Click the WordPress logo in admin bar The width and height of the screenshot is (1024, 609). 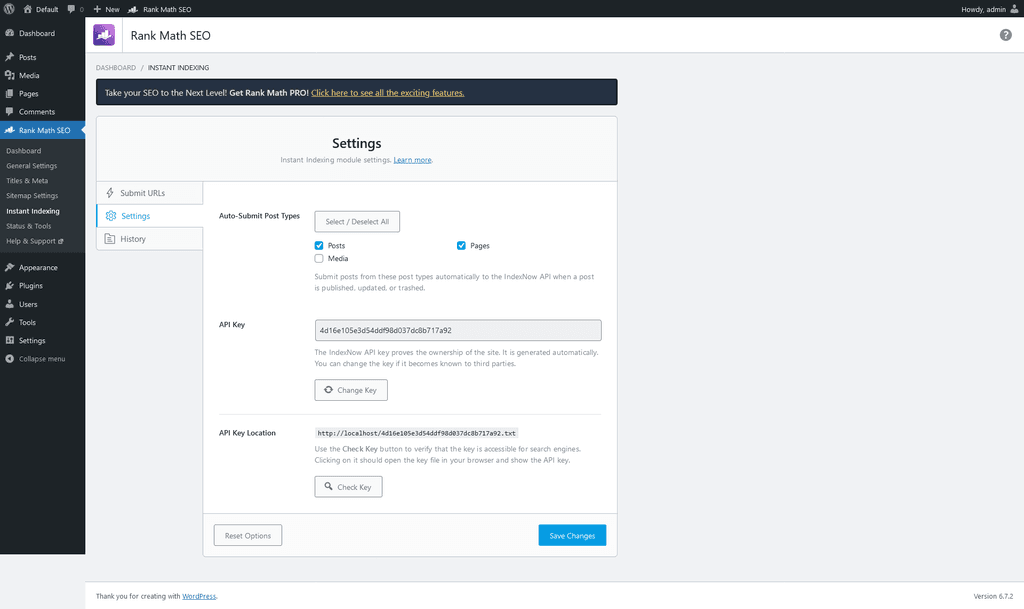point(9,9)
